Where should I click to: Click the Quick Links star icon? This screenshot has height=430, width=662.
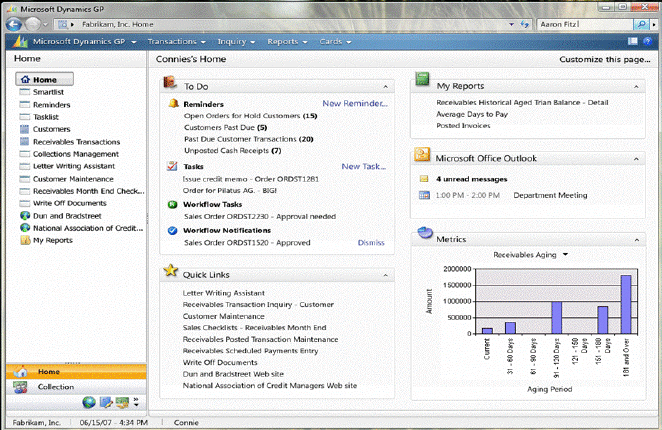pyautogui.click(x=171, y=270)
